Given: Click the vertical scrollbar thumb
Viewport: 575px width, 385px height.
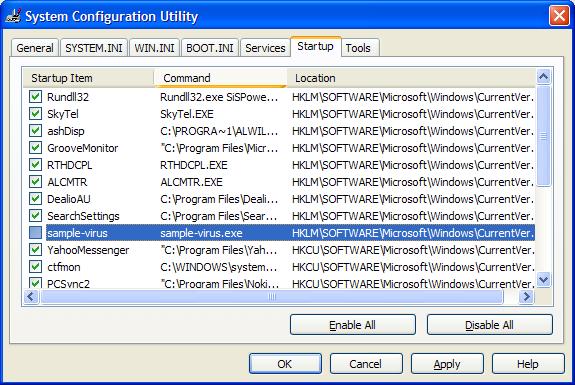Looking at the screenshot, I should 543,136.
